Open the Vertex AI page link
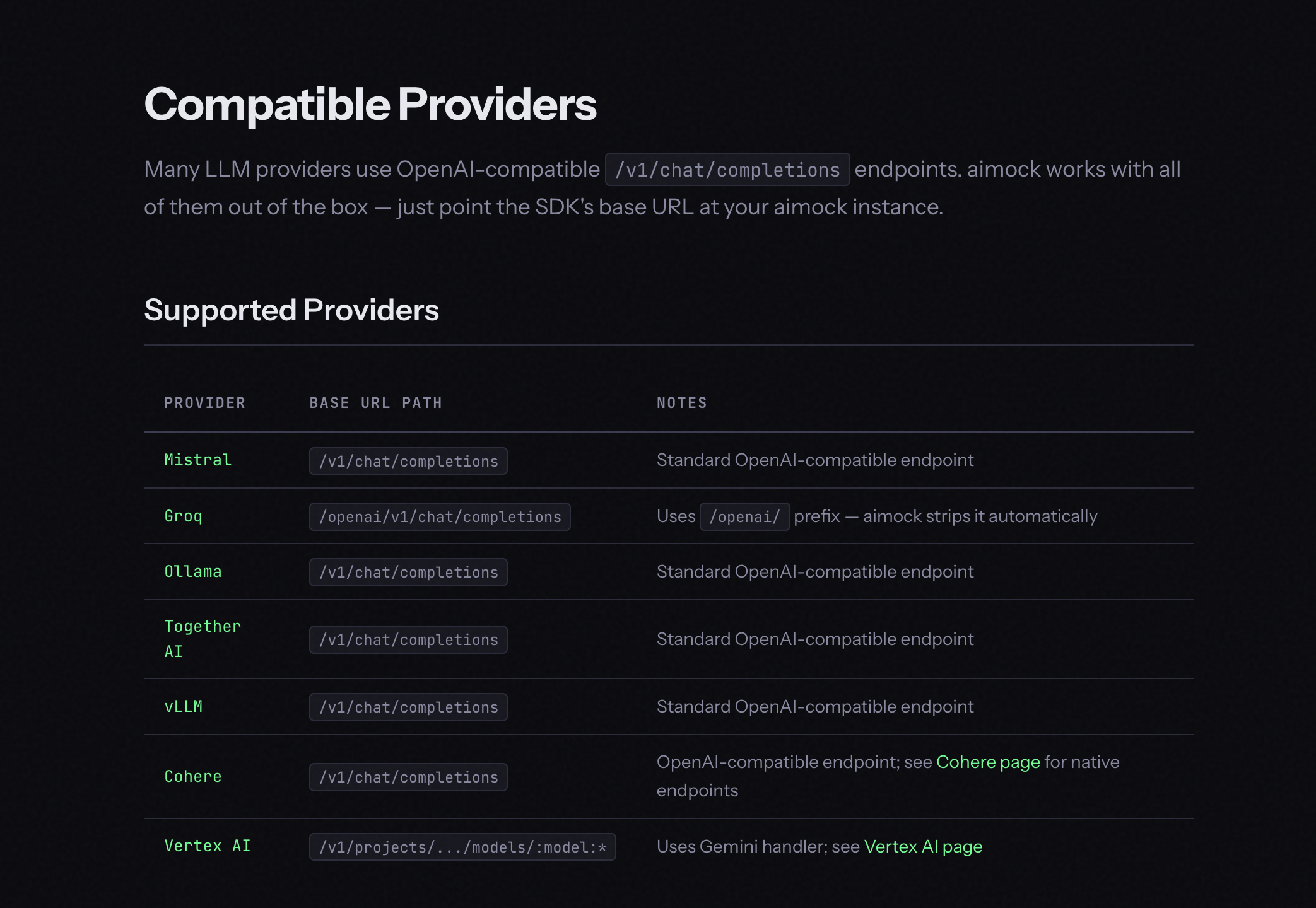1316x908 pixels. point(922,846)
